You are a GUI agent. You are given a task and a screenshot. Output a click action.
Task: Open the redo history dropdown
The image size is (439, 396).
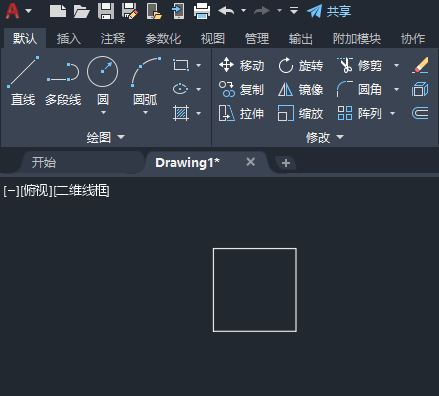(x=279, y=11)
